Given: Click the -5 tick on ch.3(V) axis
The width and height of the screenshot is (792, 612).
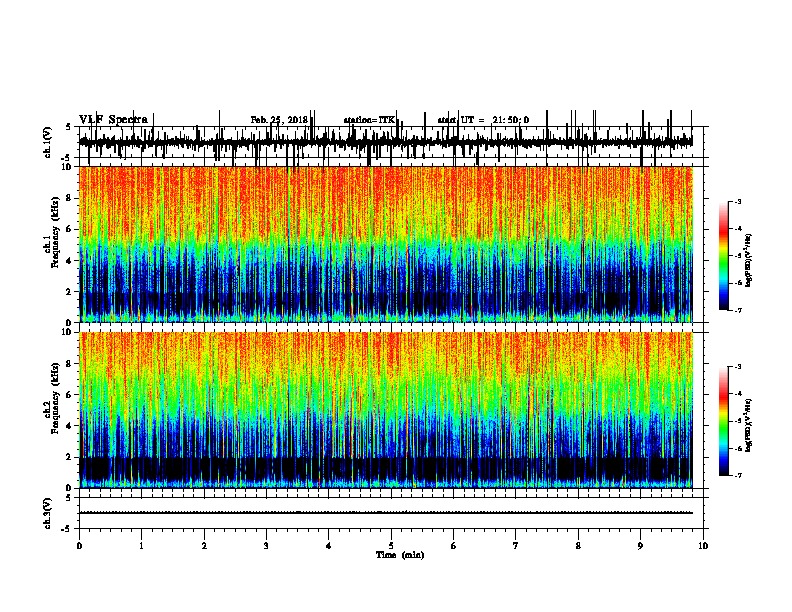Looking at the screenshot, I should 68,529.
